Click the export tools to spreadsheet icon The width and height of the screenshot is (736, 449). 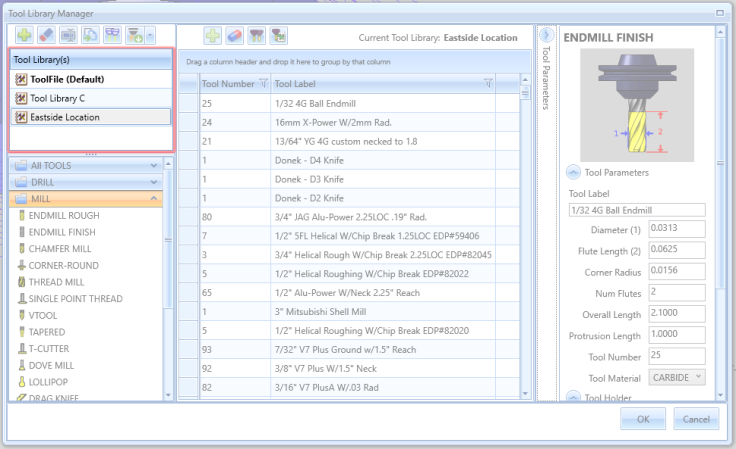coord(279,36)
